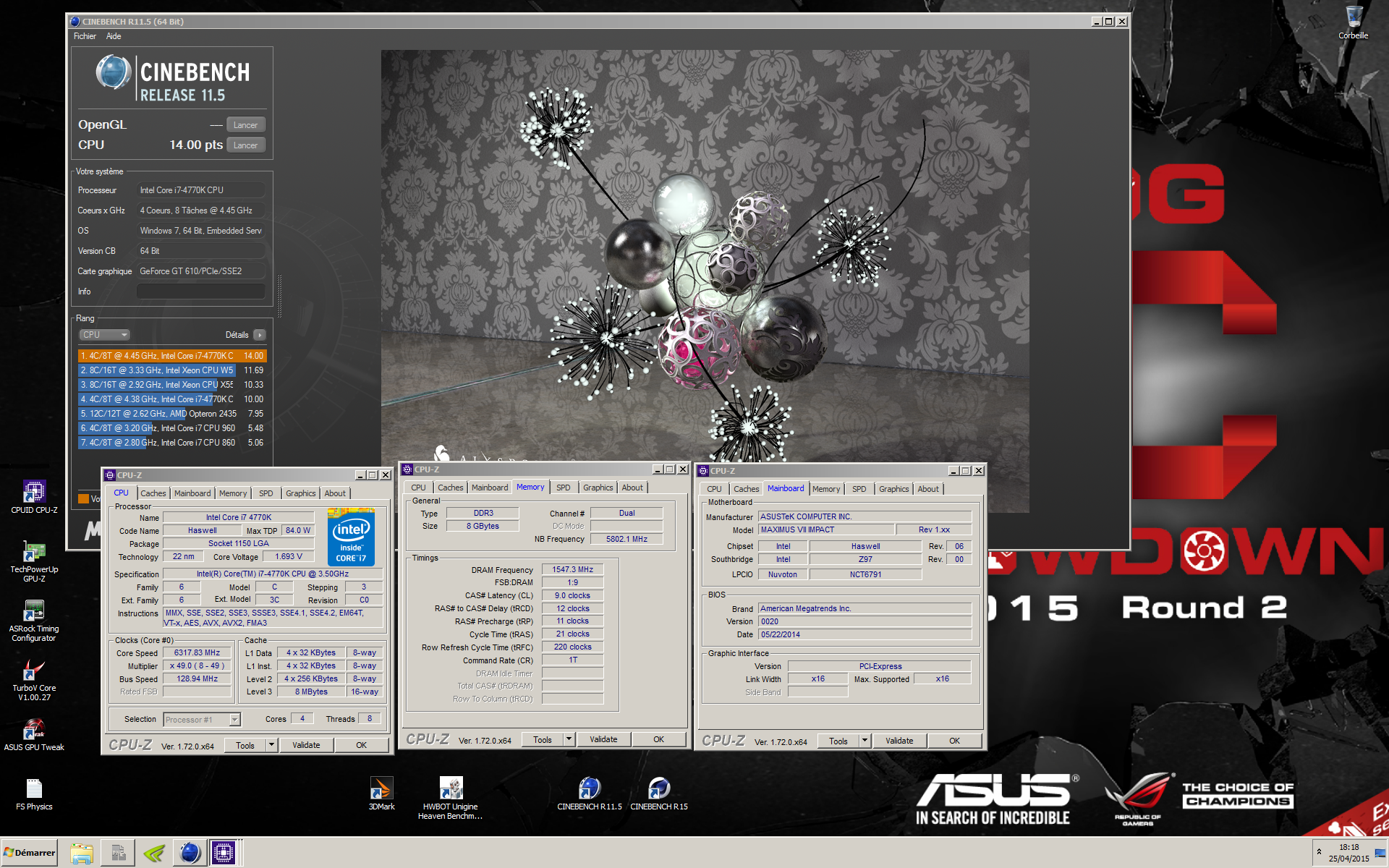Screen dimensions: 1389x868
Task: Switch to Mainboard tab in left CPU-Z window
Action: point(192,493)
